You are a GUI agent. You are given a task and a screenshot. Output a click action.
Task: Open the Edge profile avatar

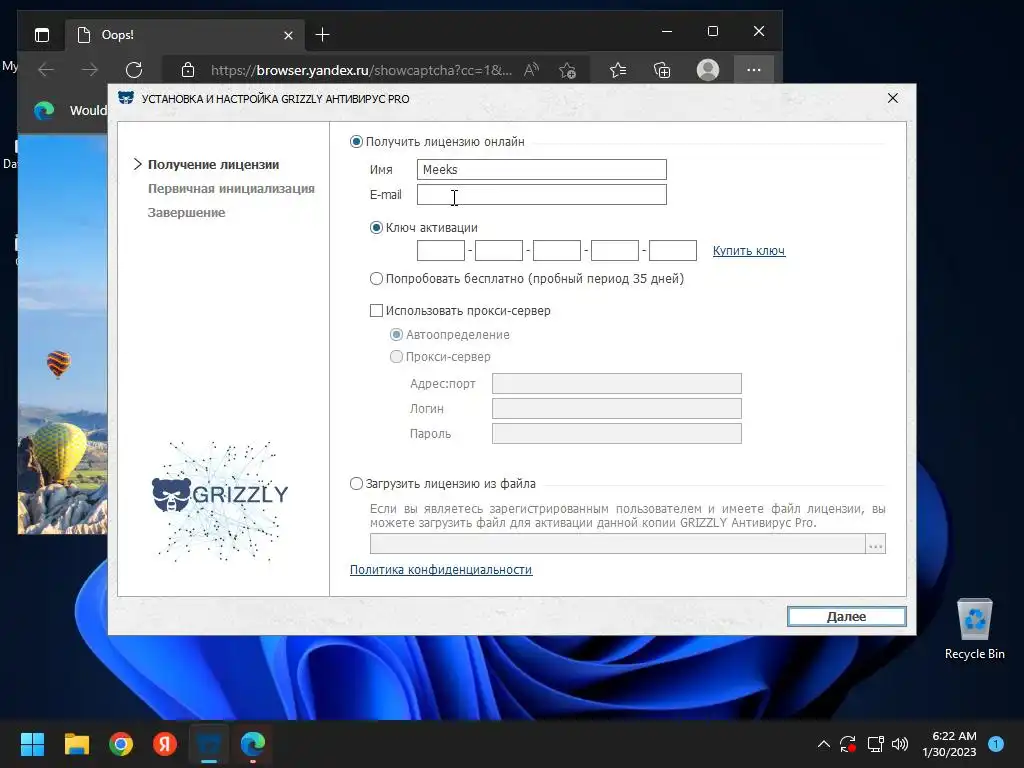click(x=708, y=70)
